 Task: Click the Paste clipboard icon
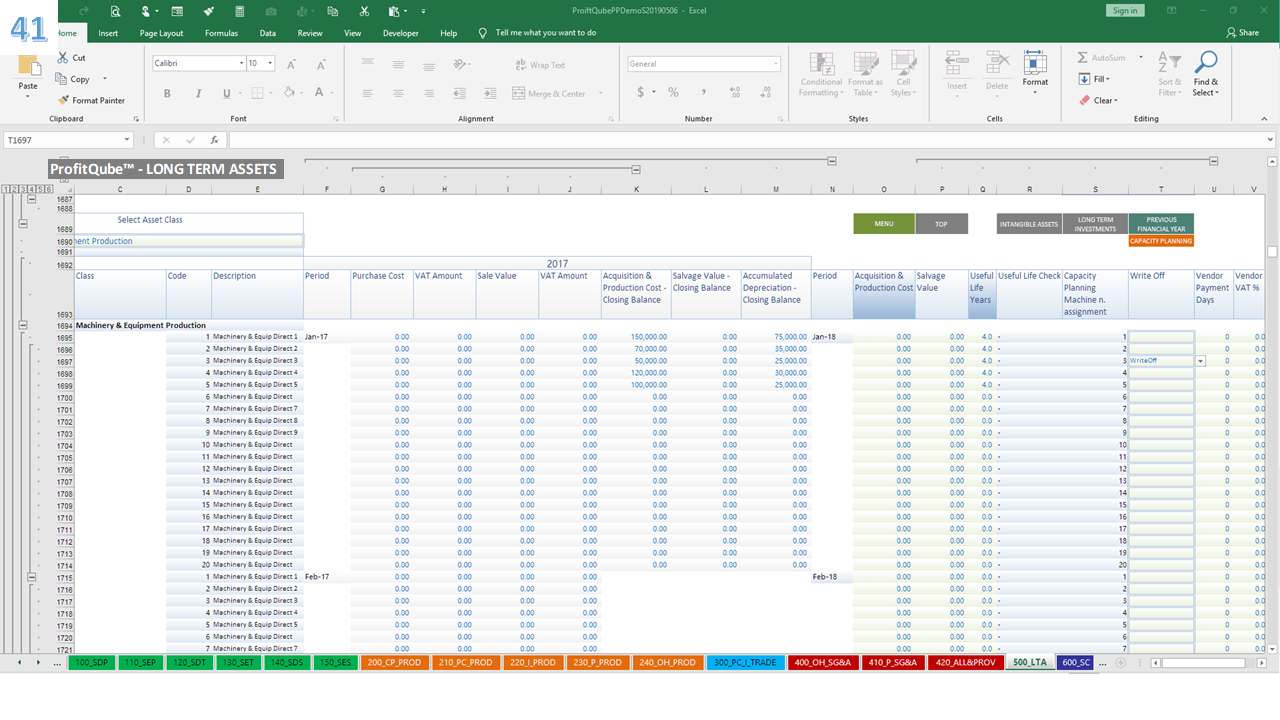(x=28, y=67)
